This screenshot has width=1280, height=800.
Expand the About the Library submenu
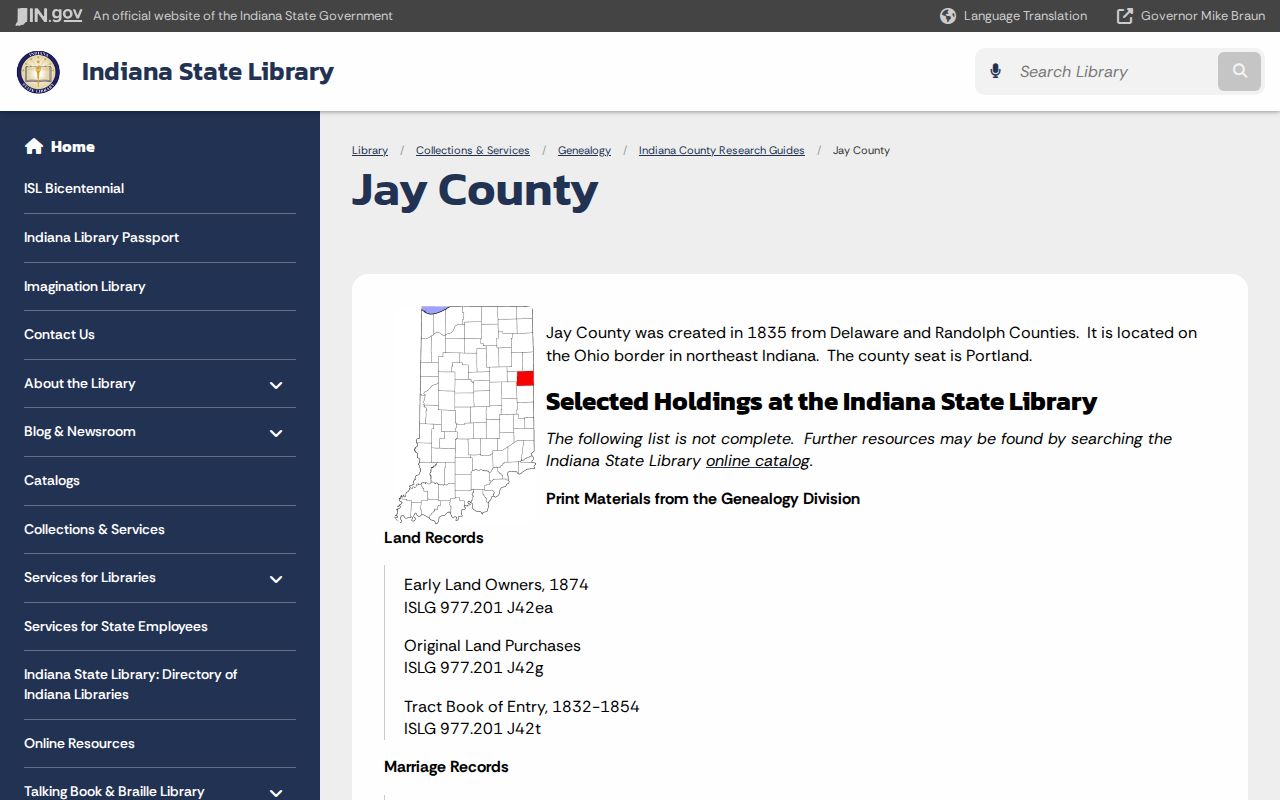coord(276,384)
